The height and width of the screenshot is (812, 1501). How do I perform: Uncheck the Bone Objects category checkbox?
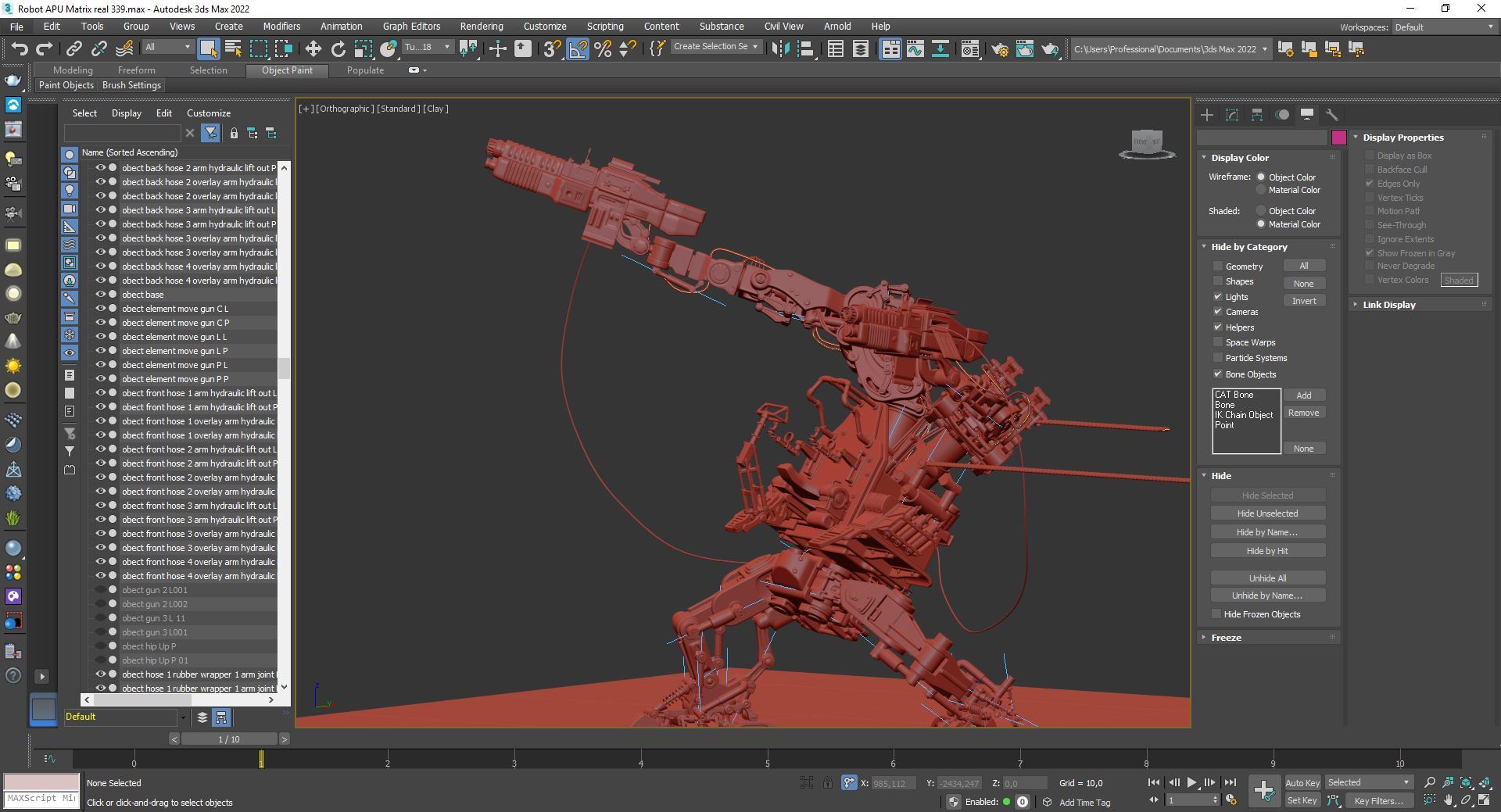1217,374
